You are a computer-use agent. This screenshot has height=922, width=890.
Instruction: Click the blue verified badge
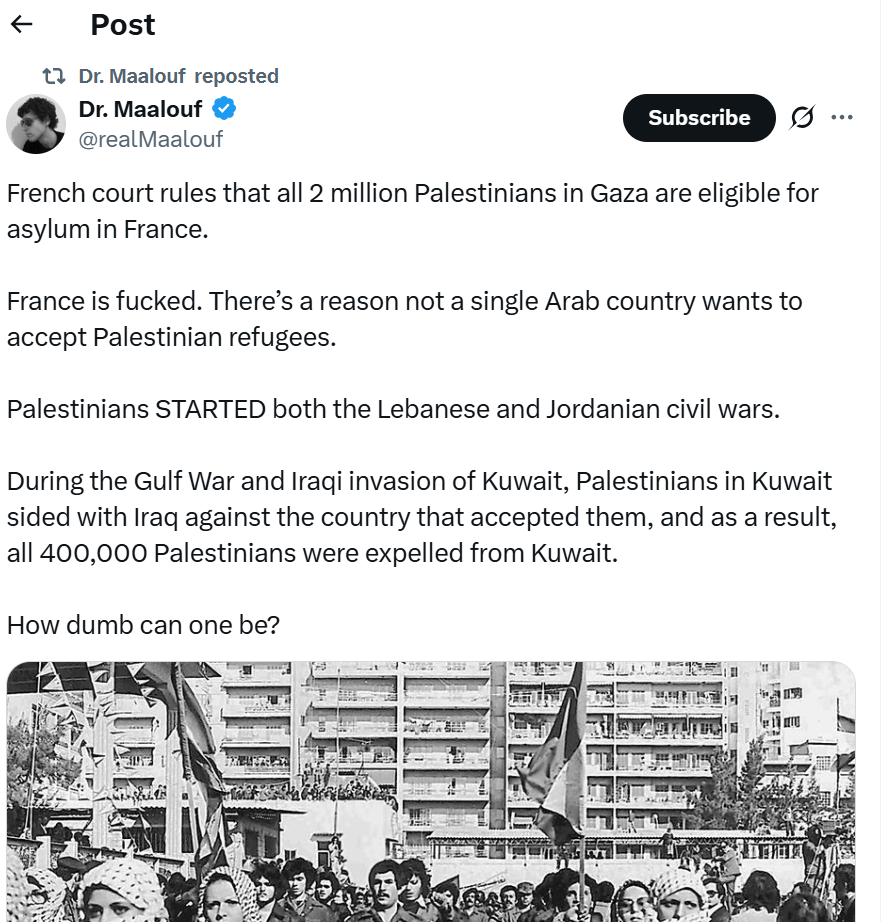(x=225, y=108)
